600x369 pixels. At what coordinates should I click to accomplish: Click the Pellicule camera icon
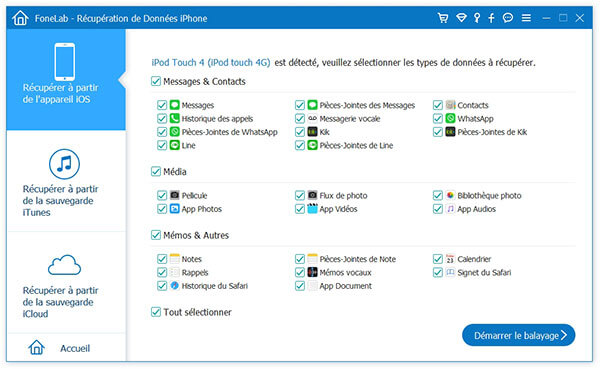[174, 195]
